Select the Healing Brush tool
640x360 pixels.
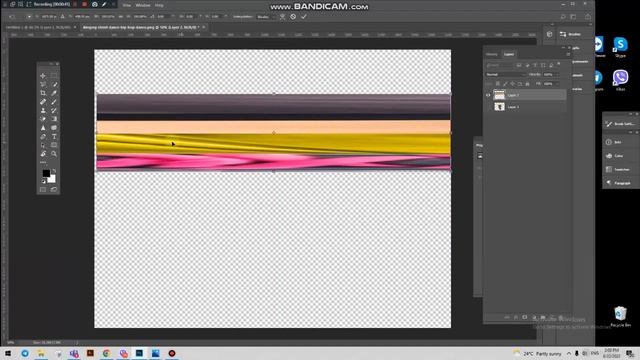pos(43,102)
